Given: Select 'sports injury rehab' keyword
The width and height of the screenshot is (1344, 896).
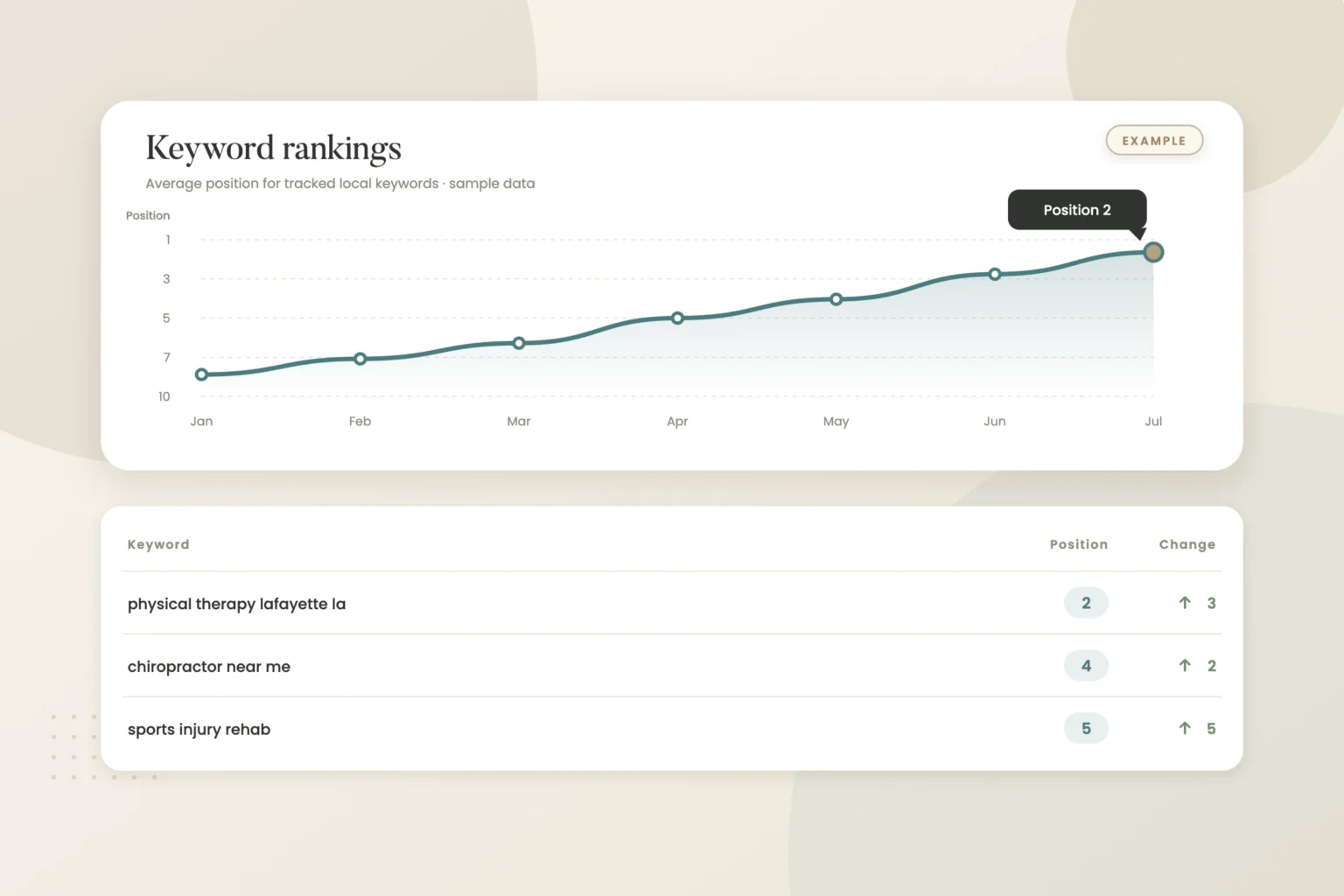Looking at the screenshot, I should [x=199, y=730].
